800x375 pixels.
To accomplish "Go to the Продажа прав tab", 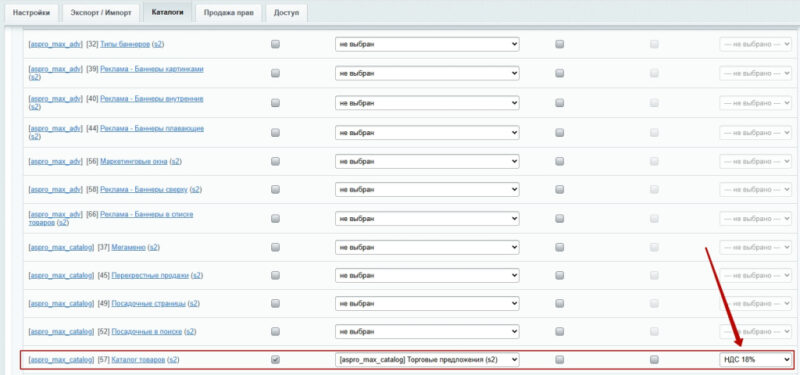I will coord(229,13).
